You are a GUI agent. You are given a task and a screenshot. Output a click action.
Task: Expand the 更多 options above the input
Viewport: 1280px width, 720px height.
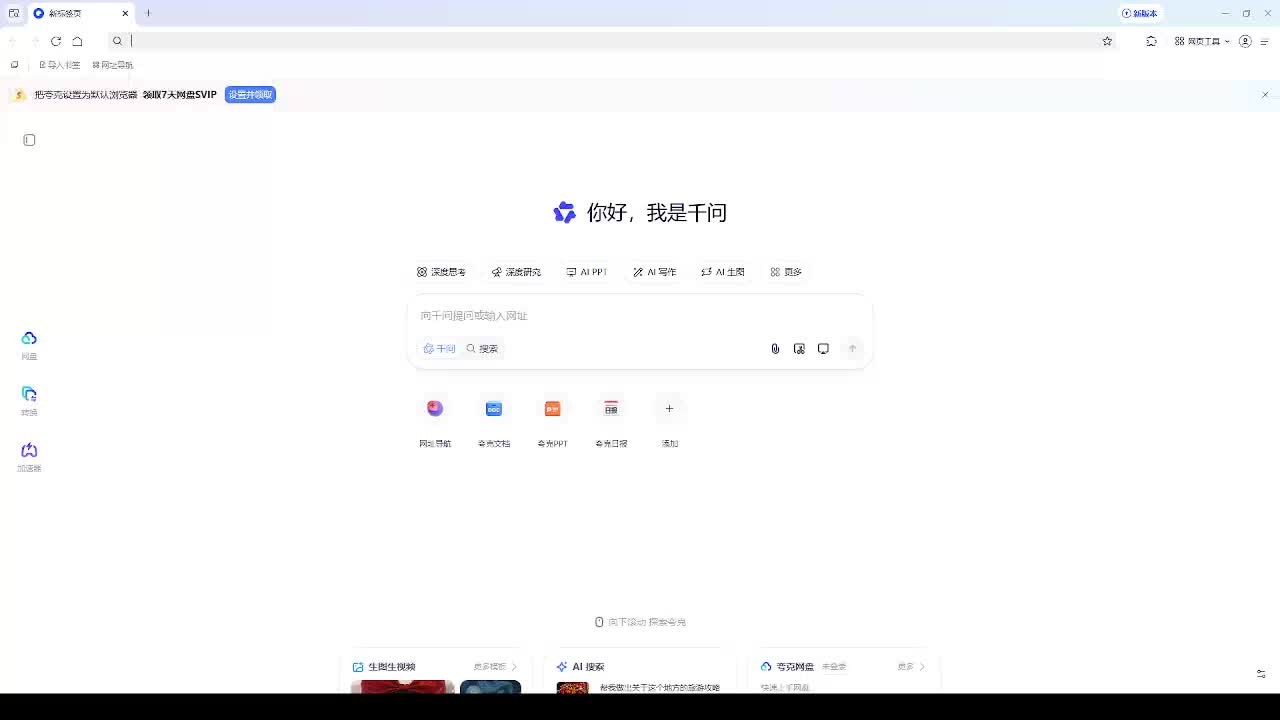pyautogui.click(x=786, y=272)
